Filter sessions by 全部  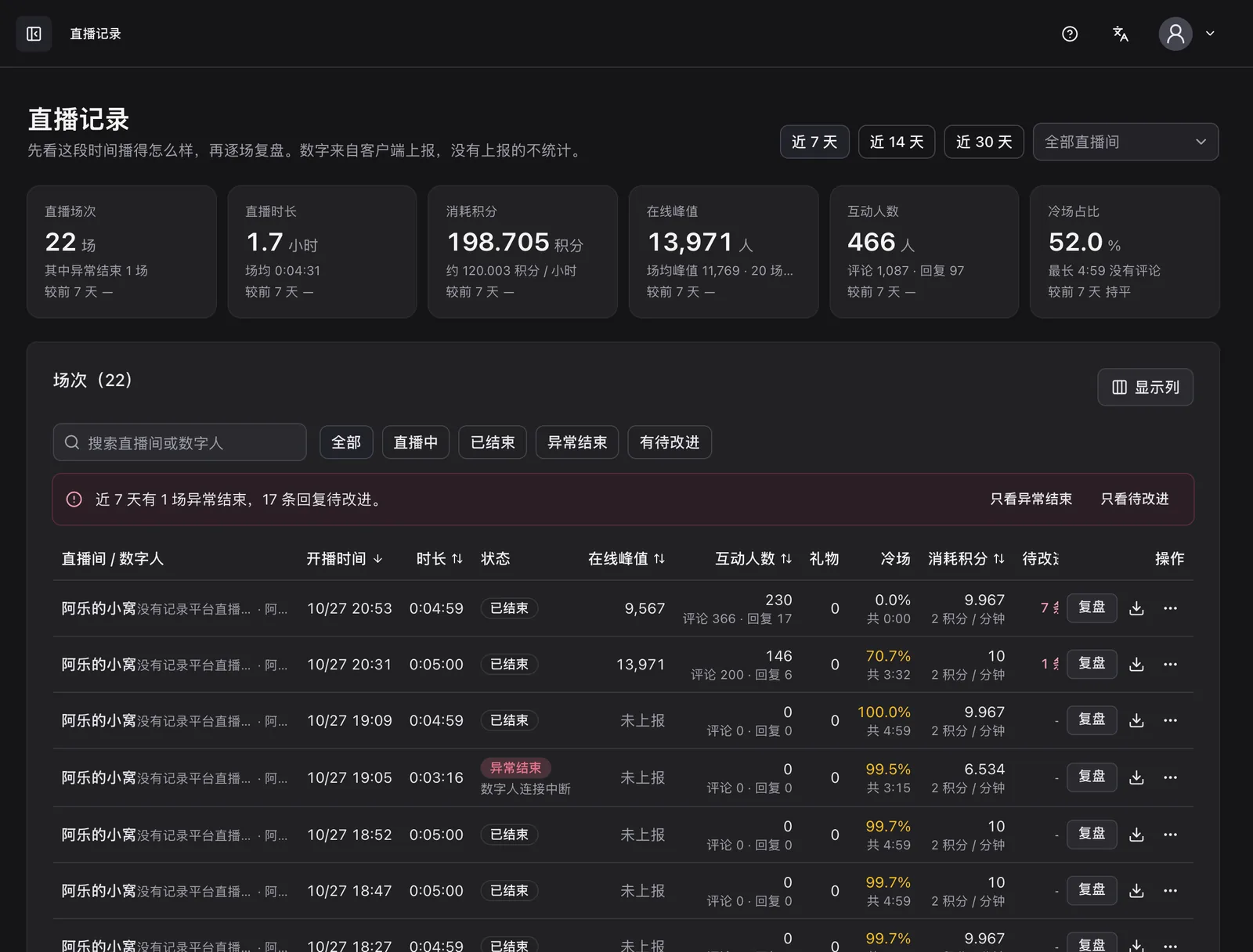pos(346,442)
